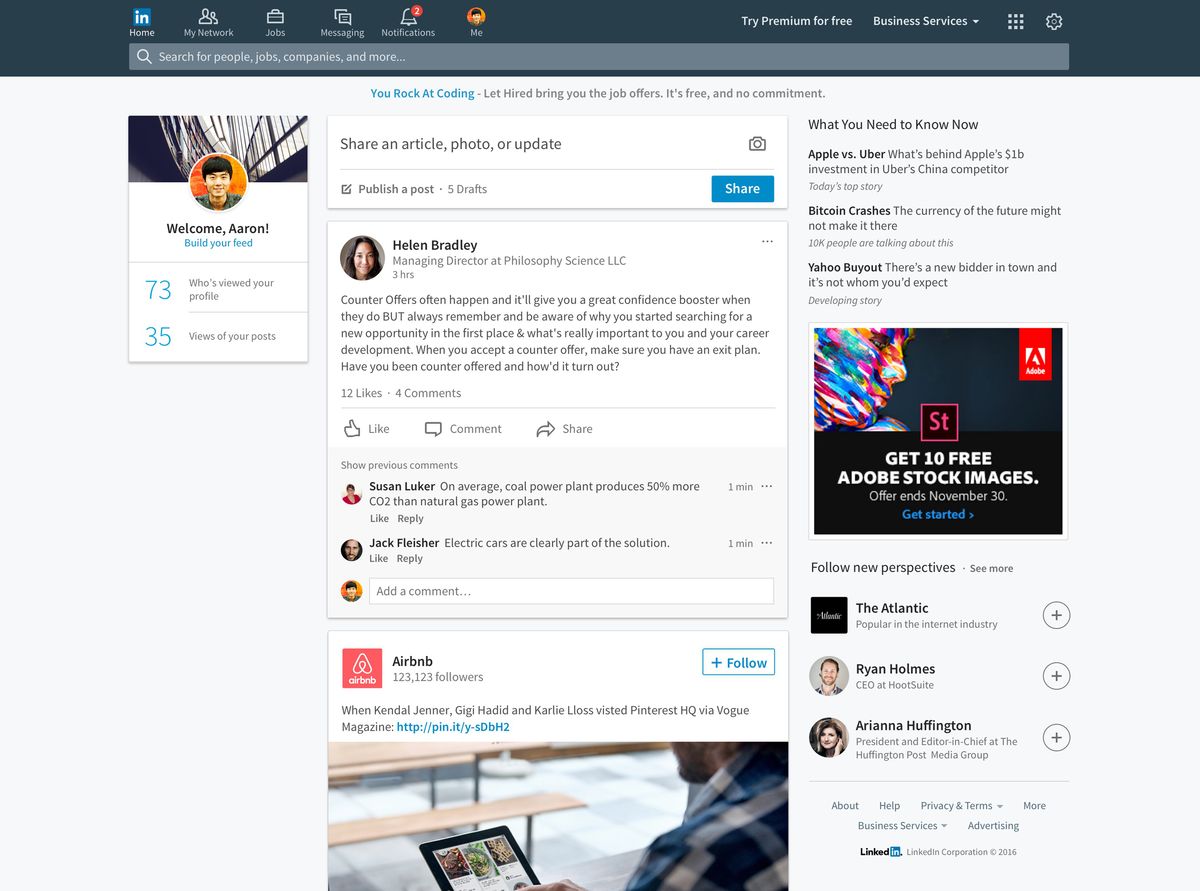Screen dimensions: 1200x891
Task: Share Helen Bradley's post
Action: (x=564, y=429)
